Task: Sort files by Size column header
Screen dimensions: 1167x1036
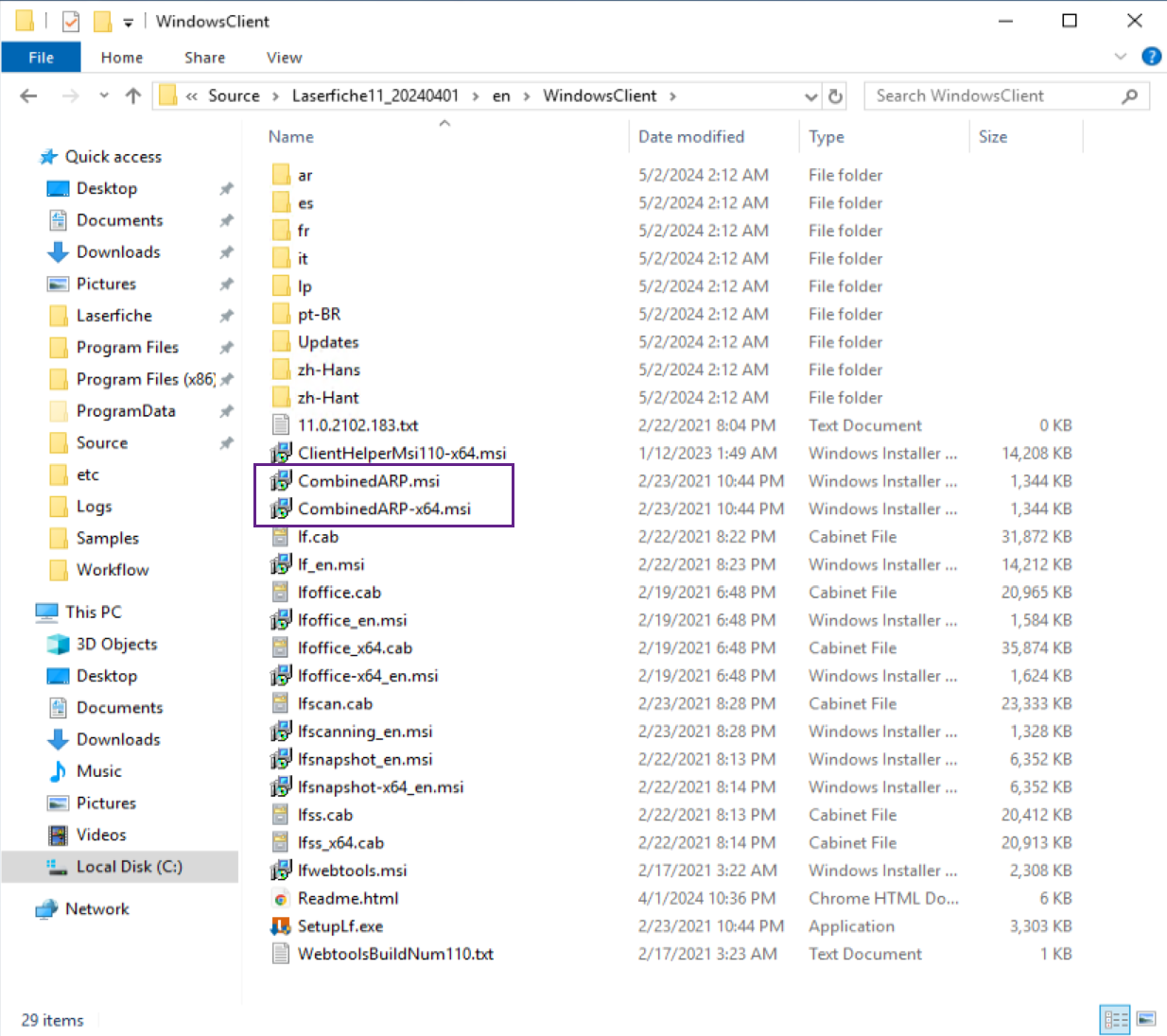Action: pos(993,136)
